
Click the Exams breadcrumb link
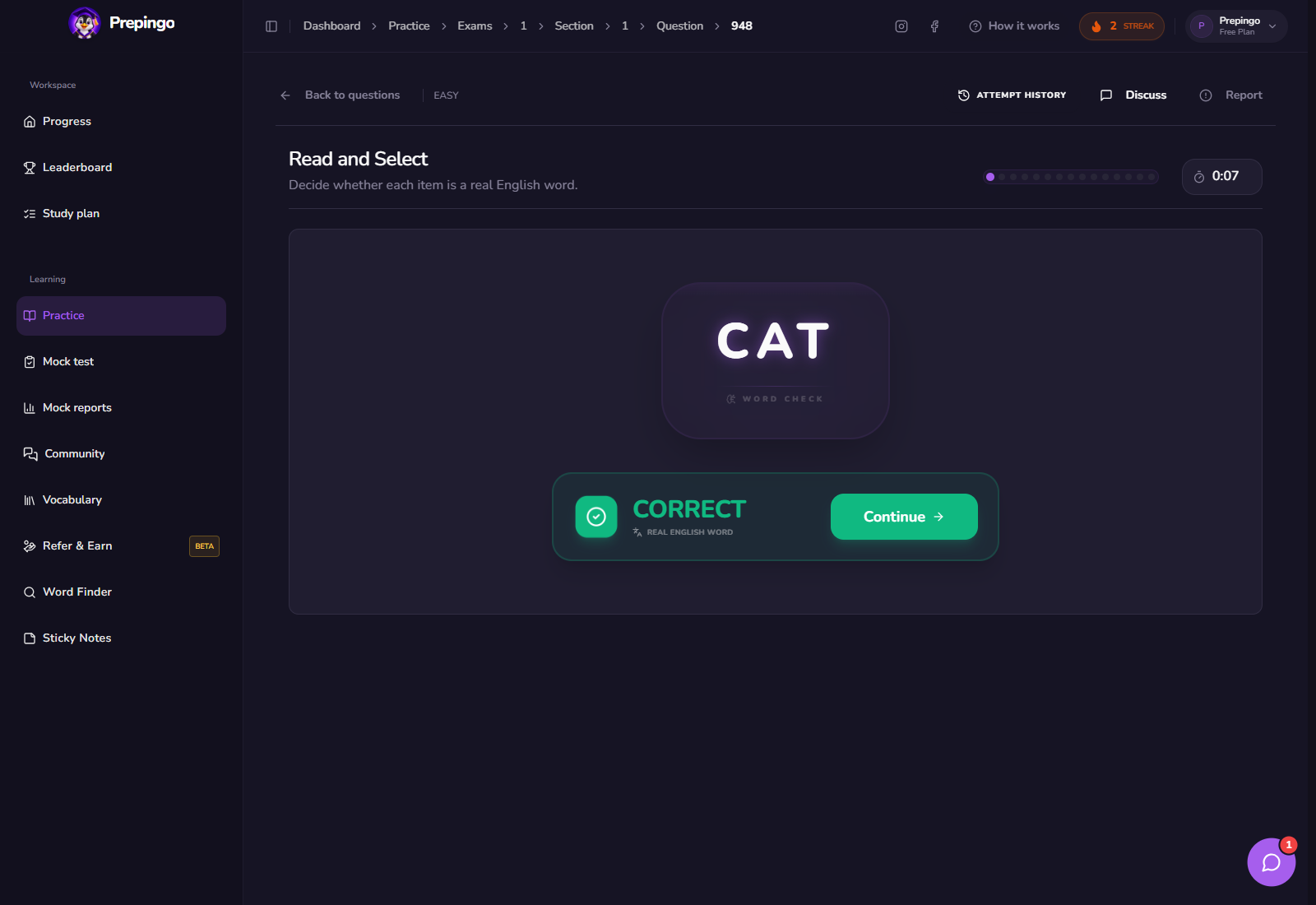475,26
